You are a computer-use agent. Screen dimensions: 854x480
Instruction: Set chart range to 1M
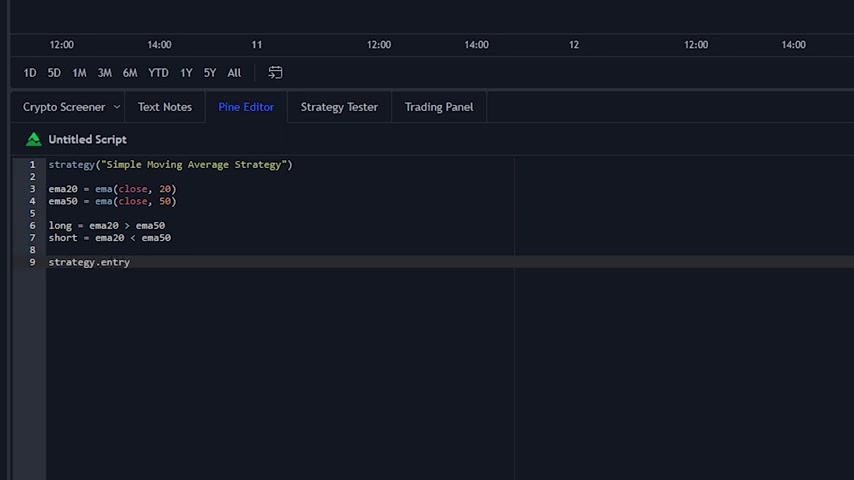coord(80,73)
